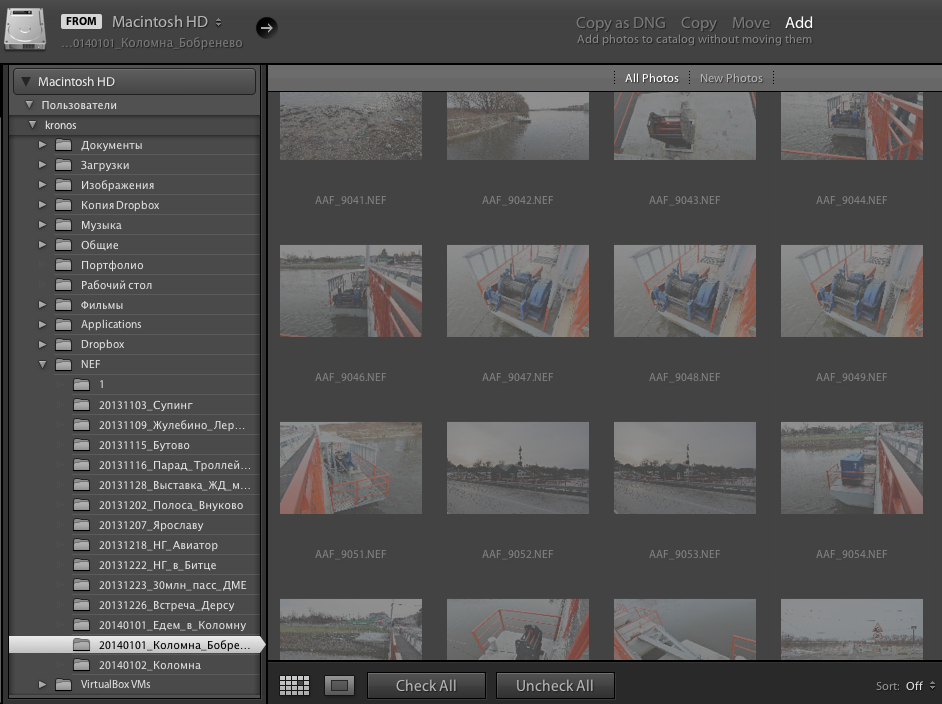Select folder 20140101_Коломна_Бобре…
The height and width of the screenshot is (704, 942).
click(x=137, y=645)
